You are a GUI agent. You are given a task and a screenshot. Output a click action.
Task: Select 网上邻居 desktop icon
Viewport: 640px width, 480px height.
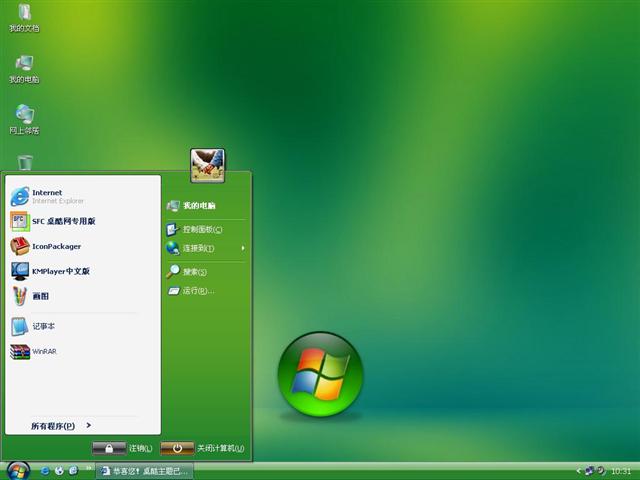point(24,120)
